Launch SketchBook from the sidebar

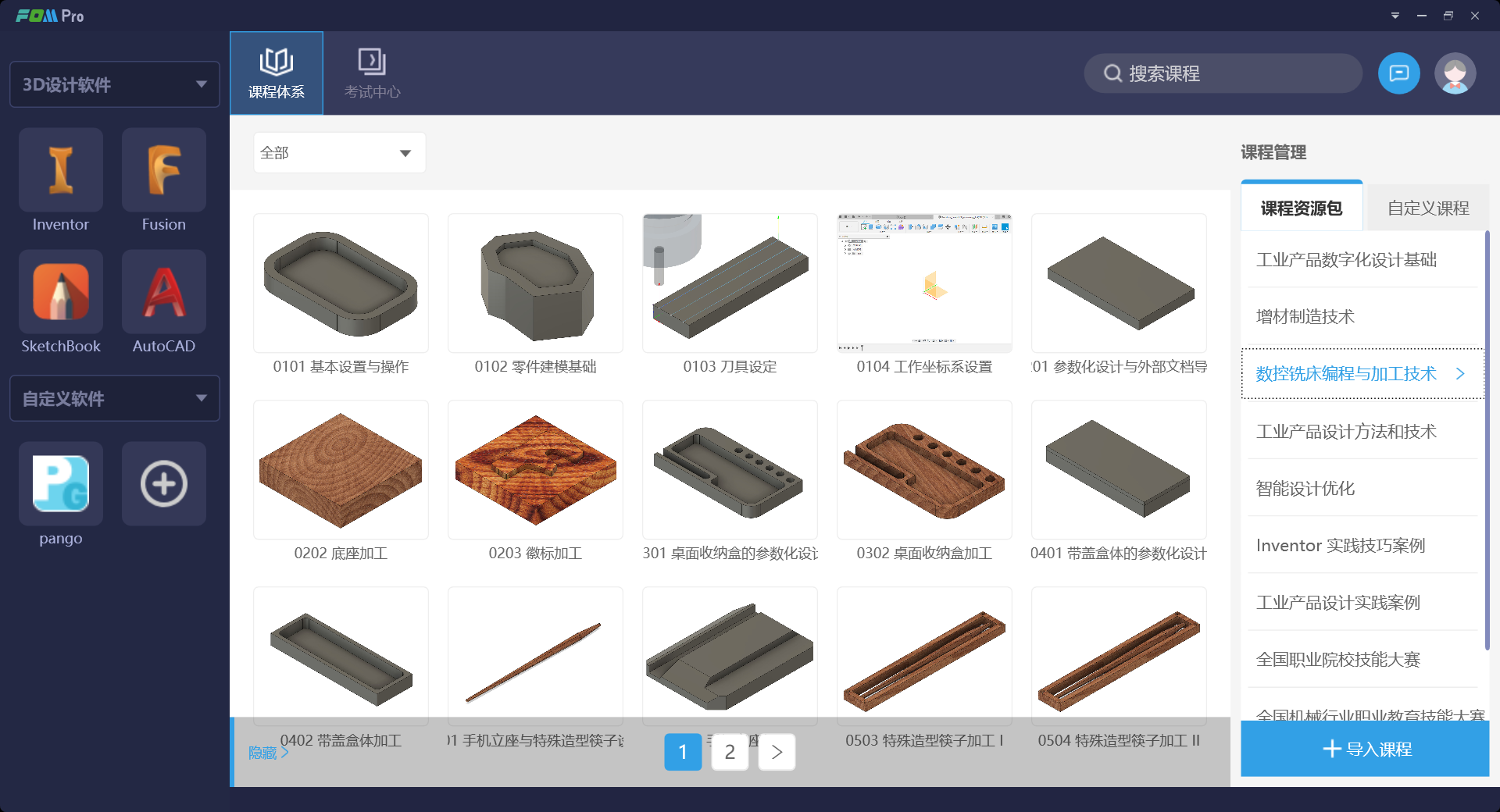[61, 292]
